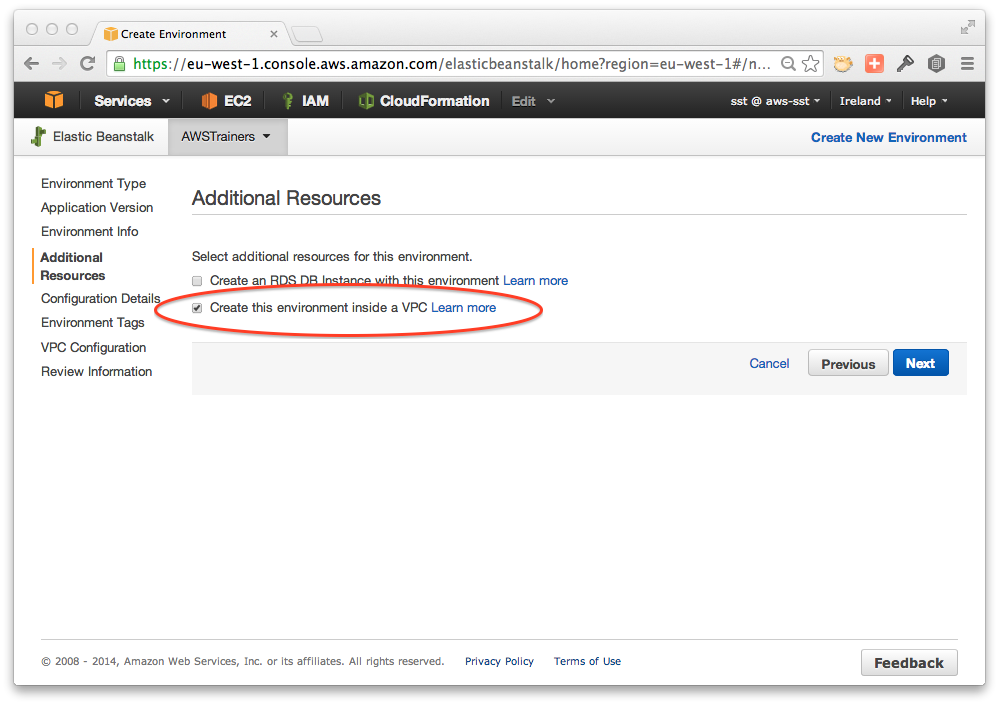Open IAM key shortcut
Image resolution: width=999 pixels, height=705 pixels.
point(288,101)
